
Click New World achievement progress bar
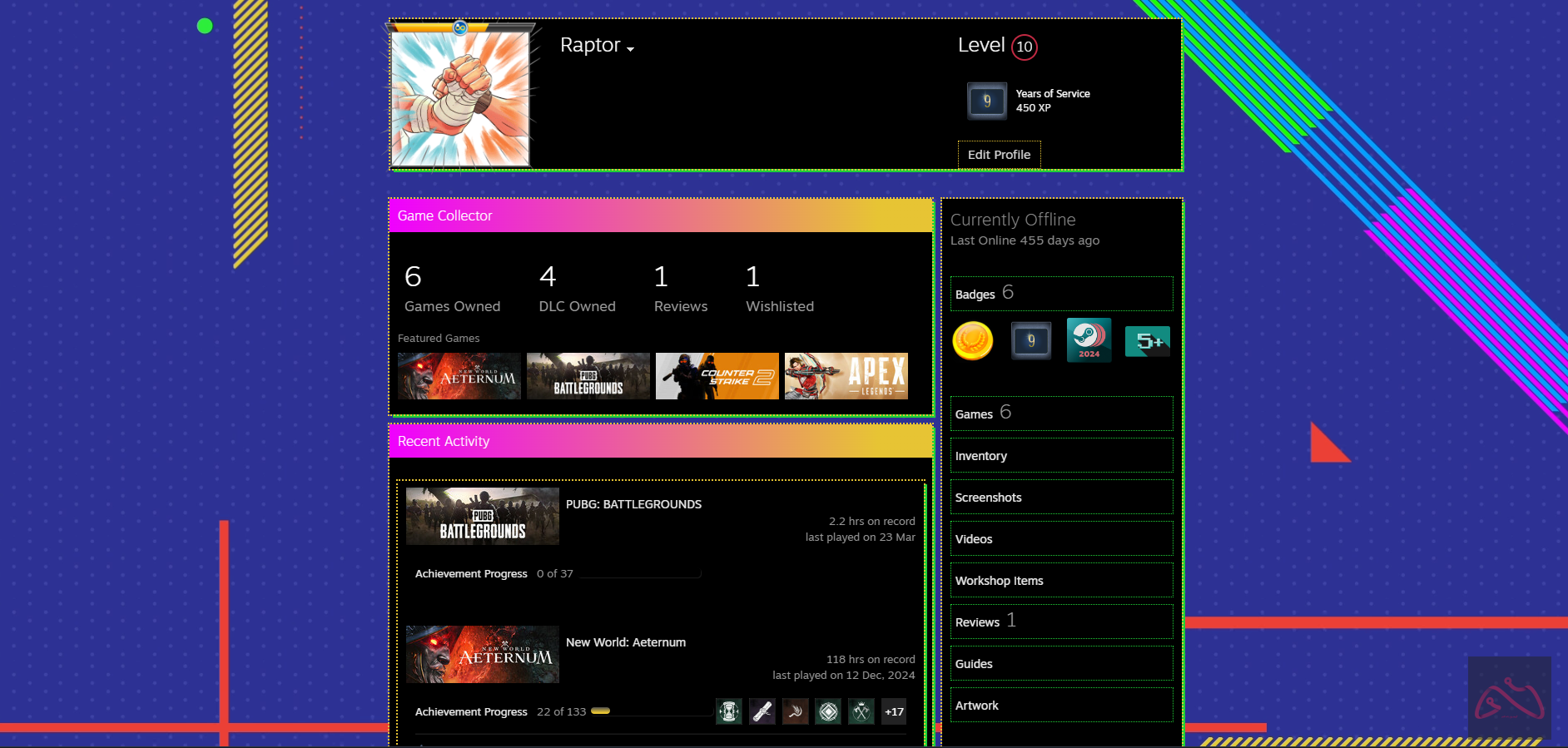pos(649,711)
